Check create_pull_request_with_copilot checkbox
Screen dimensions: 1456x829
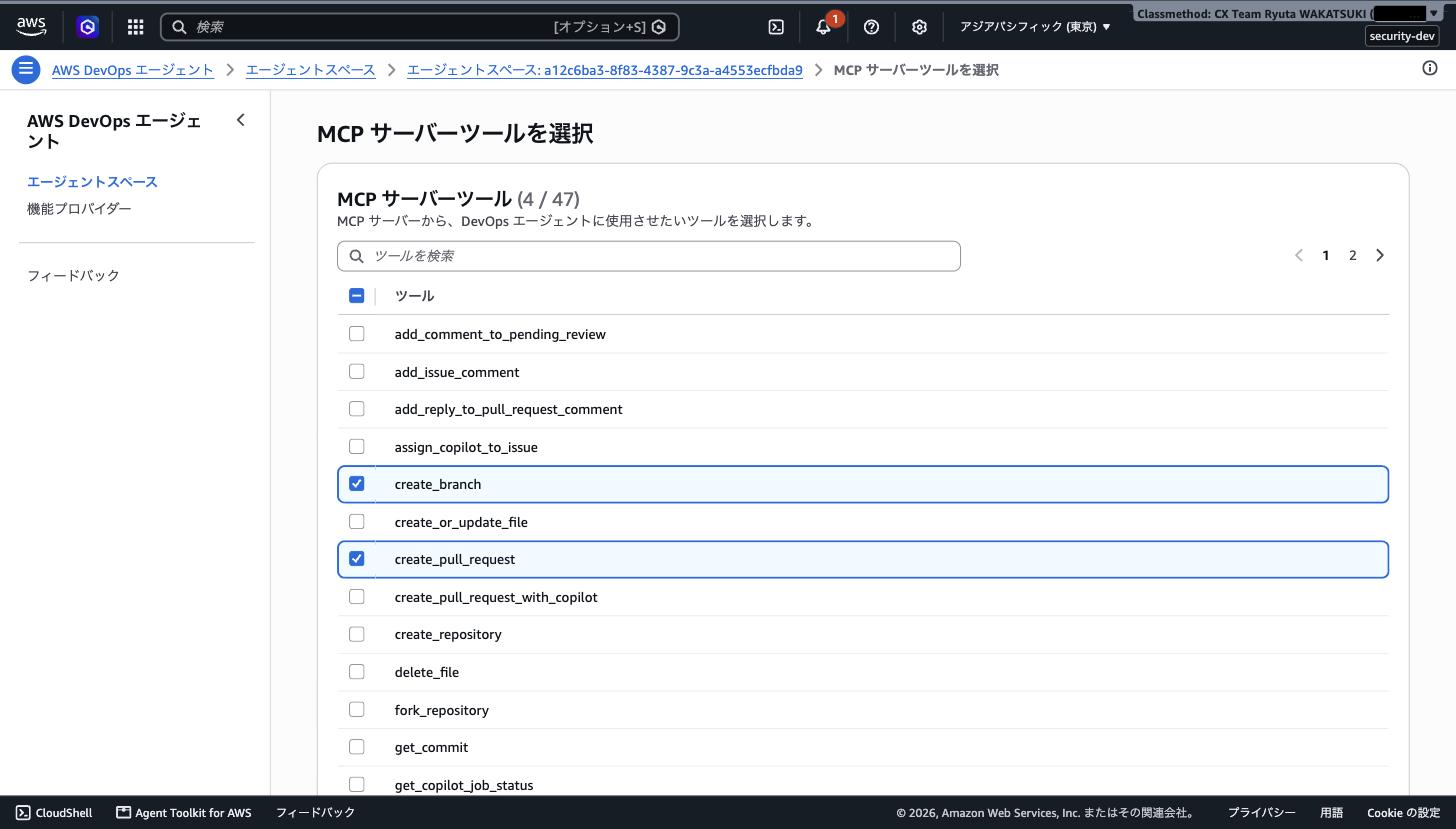coord(356,596)
